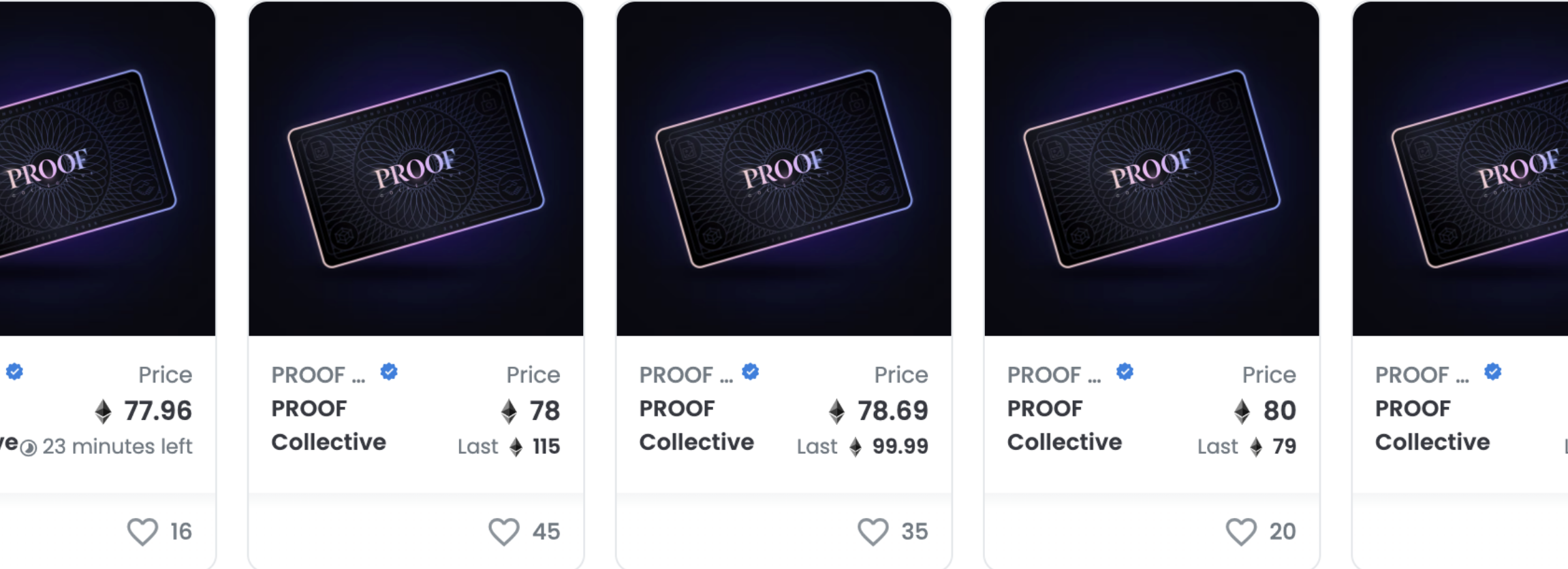Open PROOF collection link on 78.69 card
Viewport: 1568px width, 569px height.
click(x=686, y=374)
